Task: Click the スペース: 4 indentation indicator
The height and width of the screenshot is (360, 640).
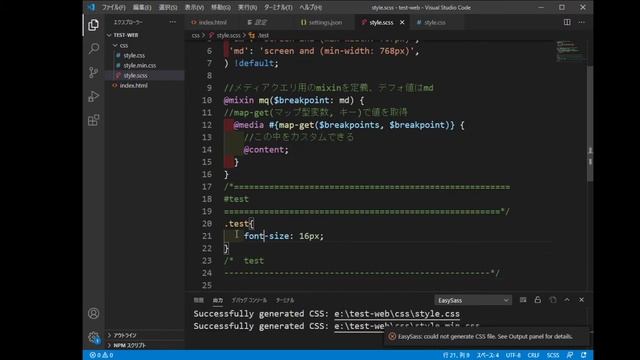Action: 488,355
